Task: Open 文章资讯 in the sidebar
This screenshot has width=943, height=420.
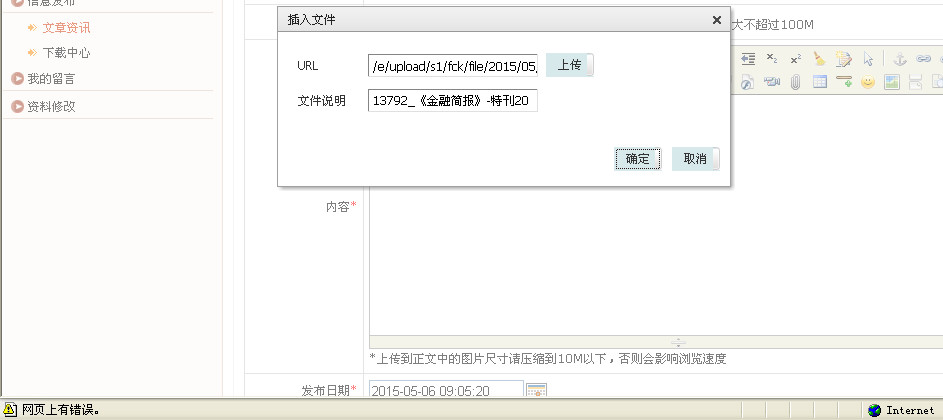Action: point(66,27)
